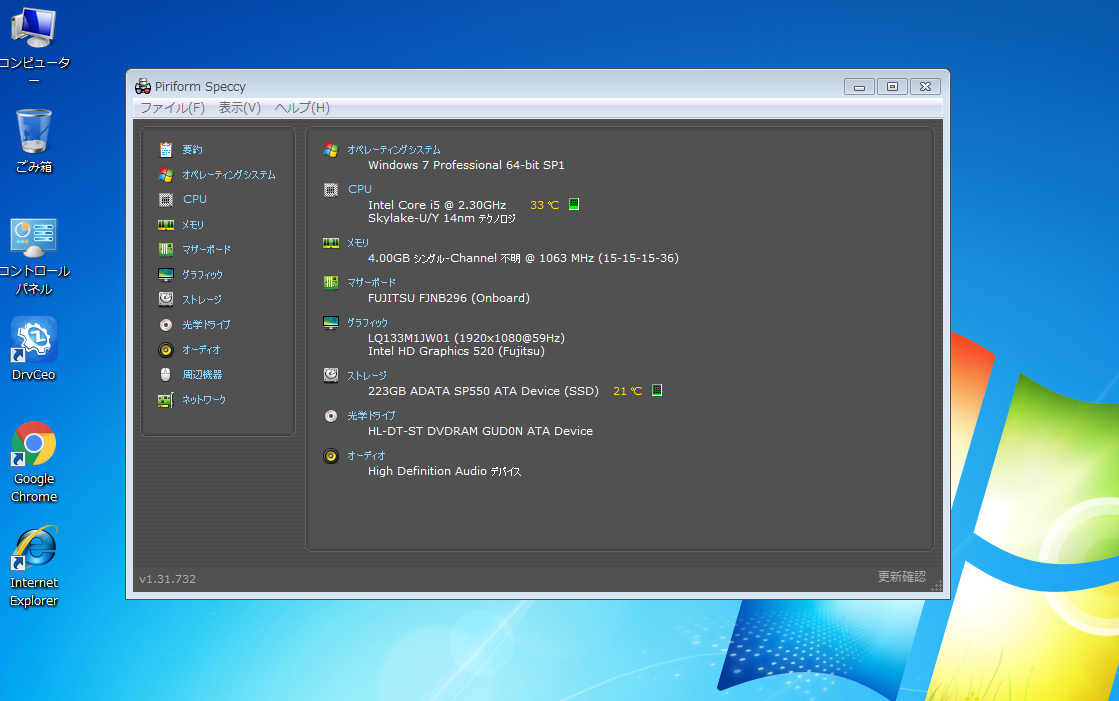The width and height of the screenshot is (1119, 701).
Task: Click the Google Chrome desktop shortcut
Action: (34, 462)
